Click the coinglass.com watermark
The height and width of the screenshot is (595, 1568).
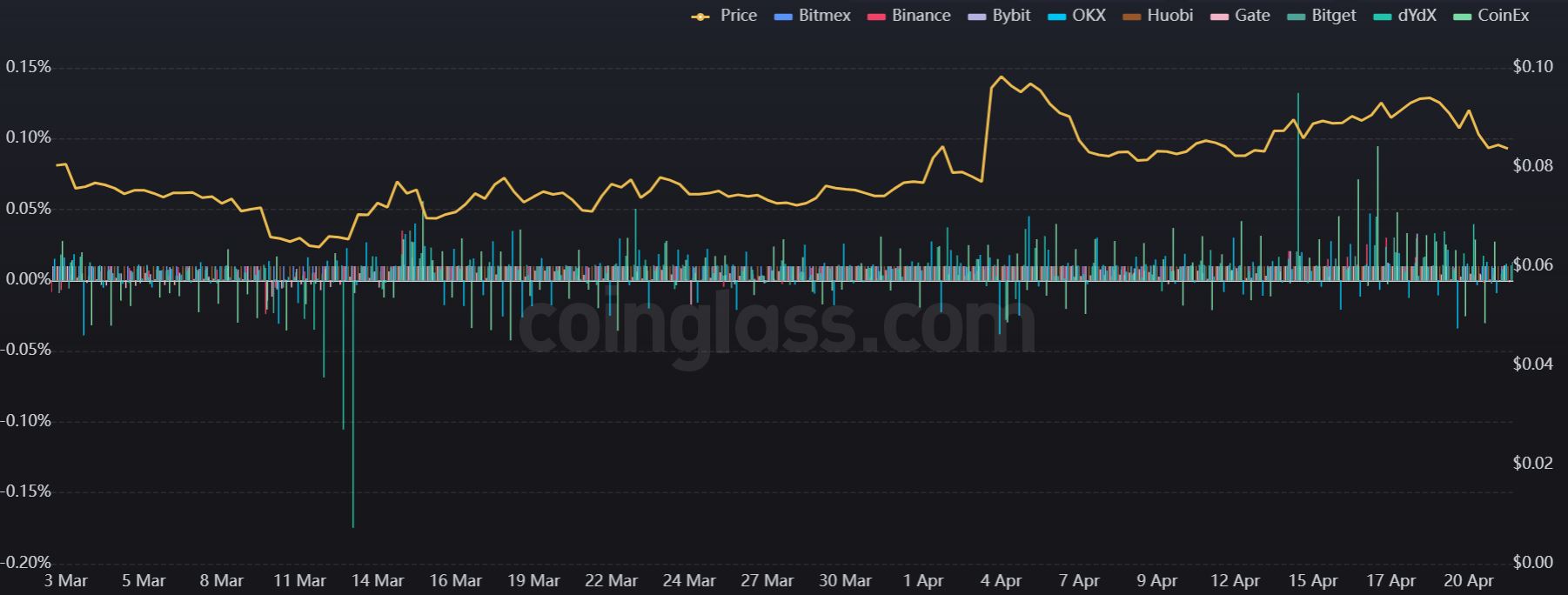coord(776,324)
